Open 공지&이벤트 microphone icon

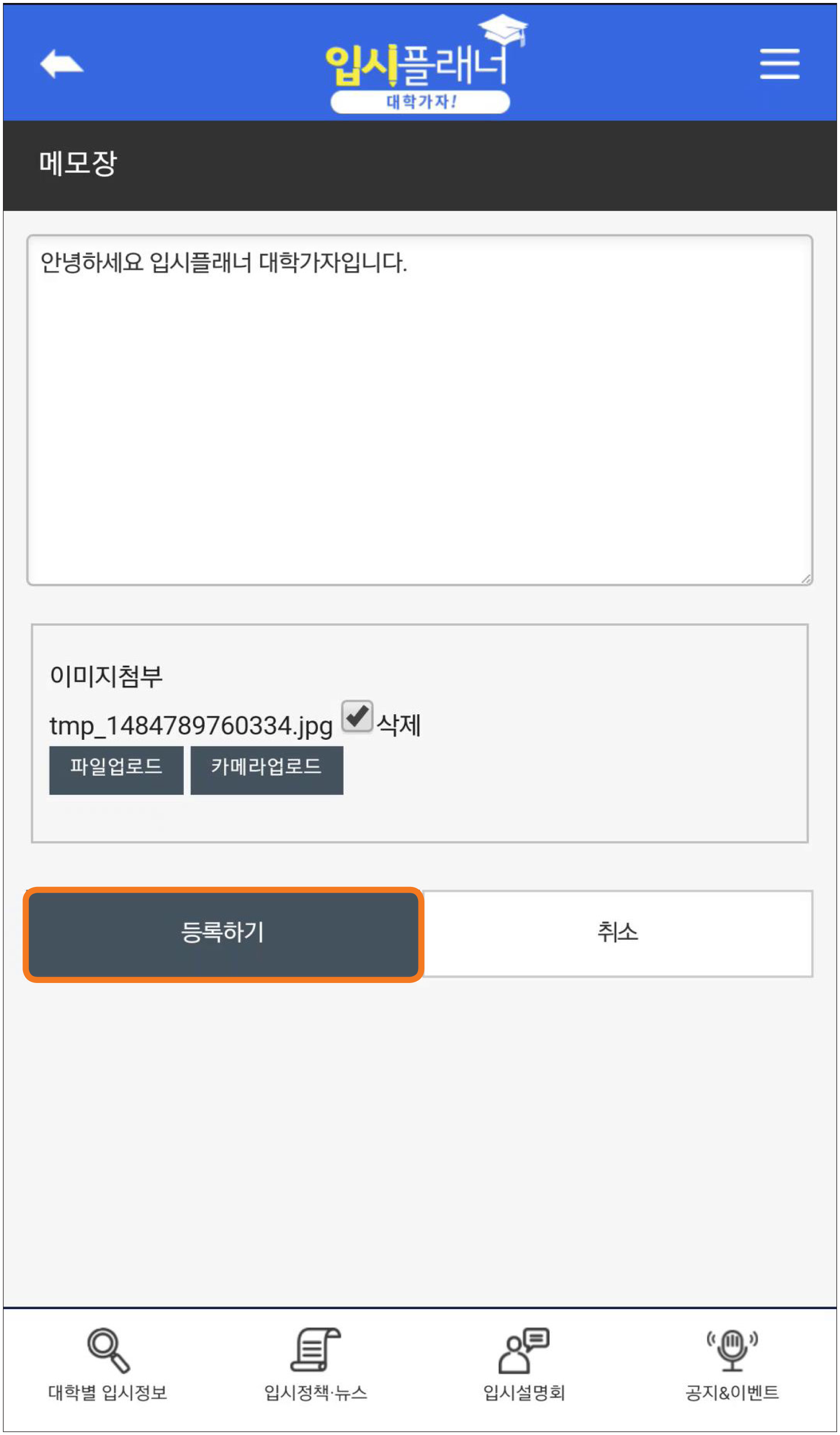tap(733, 1351)
